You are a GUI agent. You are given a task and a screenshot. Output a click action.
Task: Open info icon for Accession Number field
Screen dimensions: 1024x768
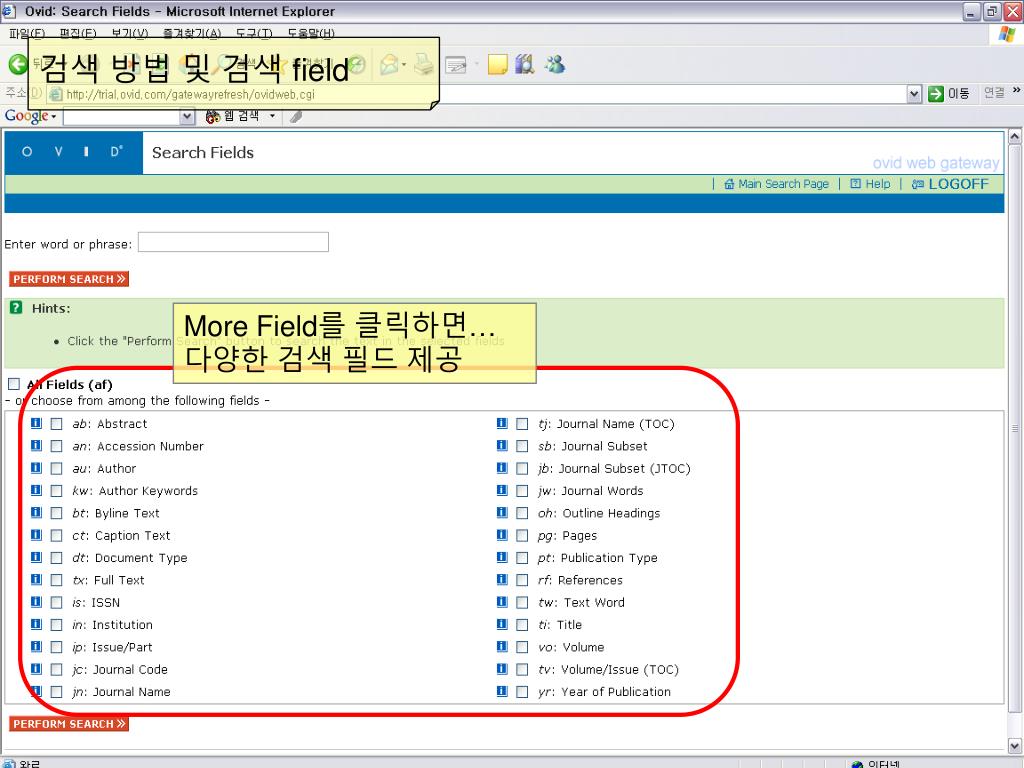(x=37, y=445)
